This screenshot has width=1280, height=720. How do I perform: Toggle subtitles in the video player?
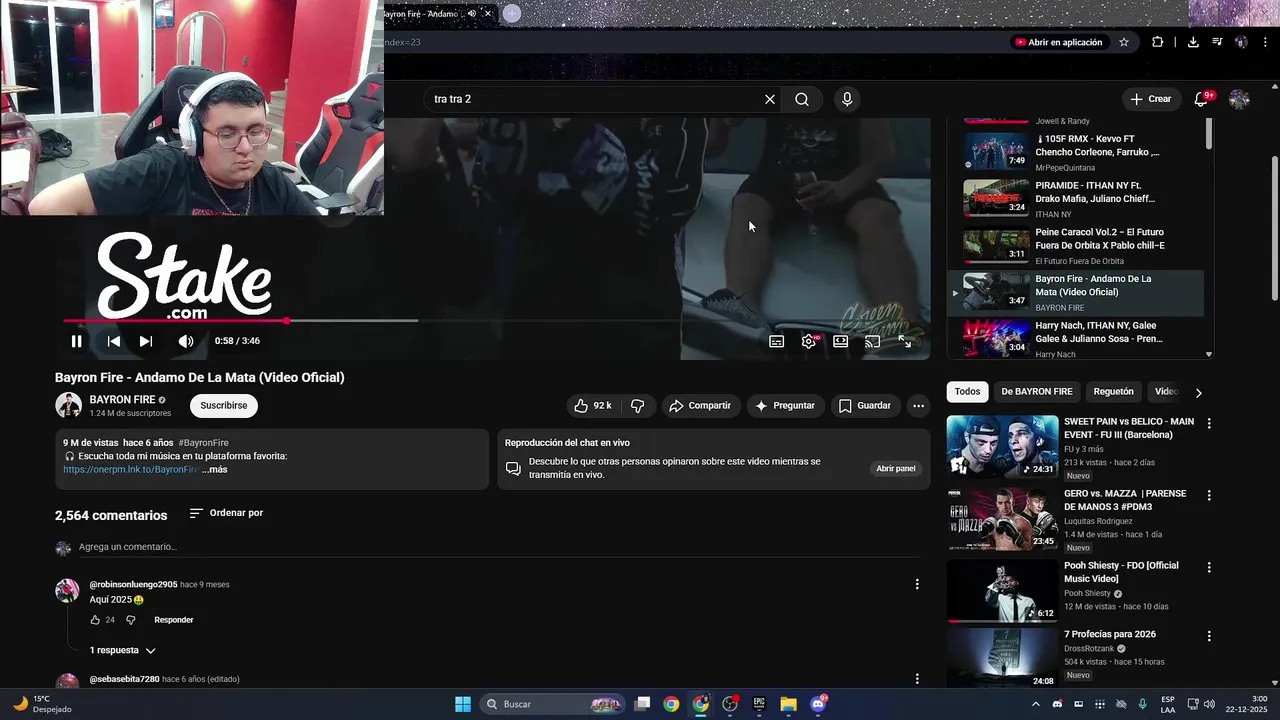click(776, 341)
